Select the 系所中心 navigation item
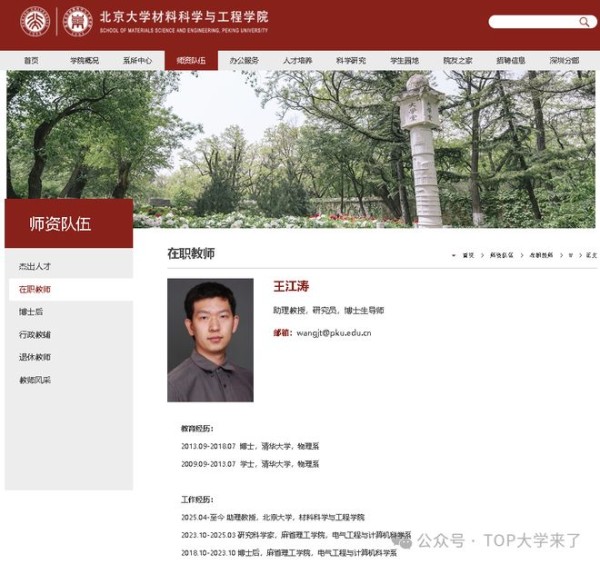This screenshot has height=564, width=600. tap(137, 61)
